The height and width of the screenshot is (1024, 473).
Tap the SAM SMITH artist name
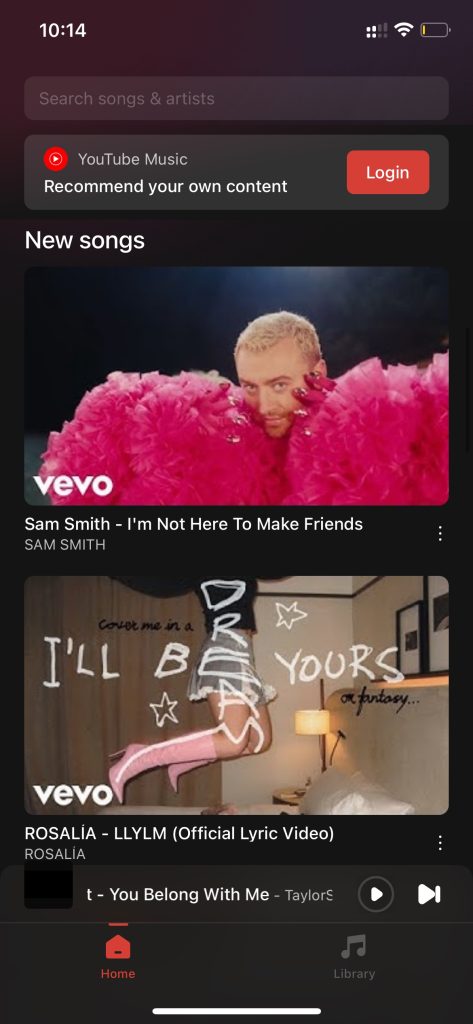click(x=65, y=545)
